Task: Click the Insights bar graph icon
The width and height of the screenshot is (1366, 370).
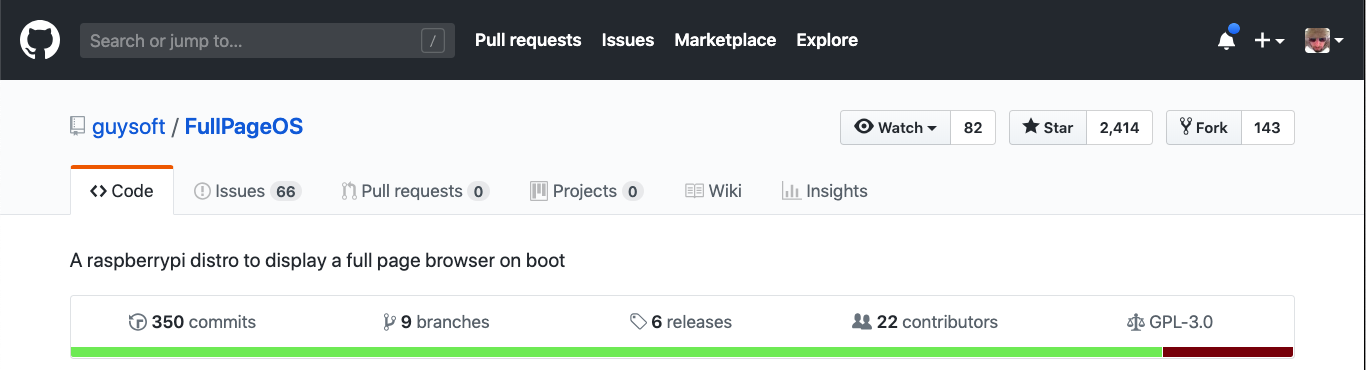Action: pyautogui.click(x=791, y=191)
